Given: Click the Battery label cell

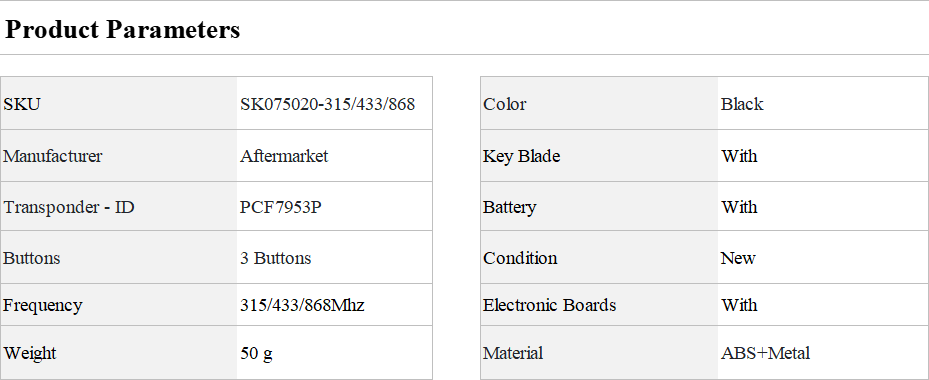Looking at the screenshot, I should click(x=599, y=207).
